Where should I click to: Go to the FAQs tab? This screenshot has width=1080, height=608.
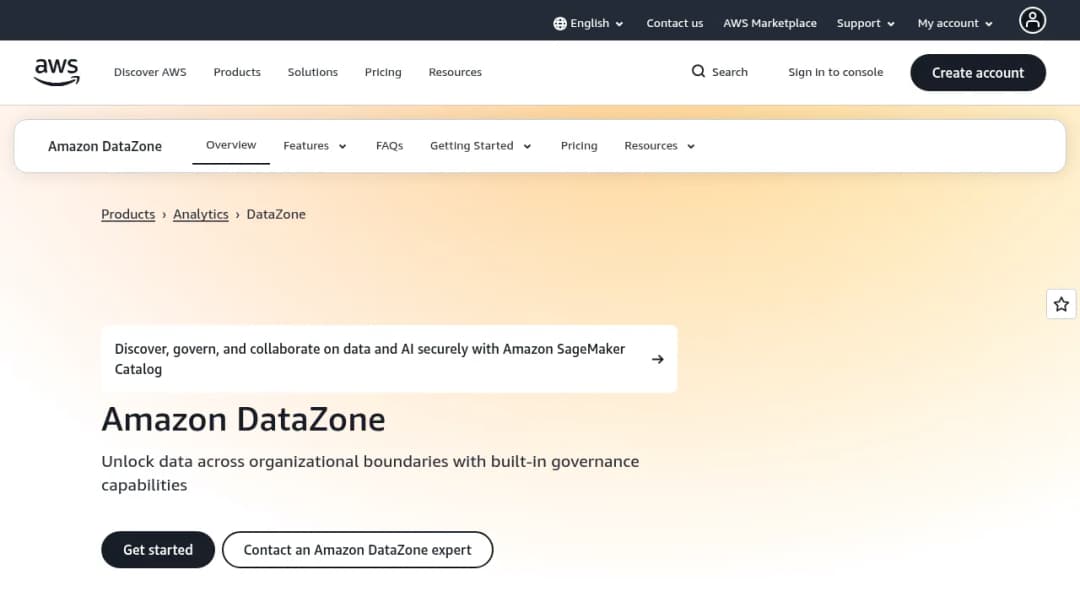click(389, 146)
